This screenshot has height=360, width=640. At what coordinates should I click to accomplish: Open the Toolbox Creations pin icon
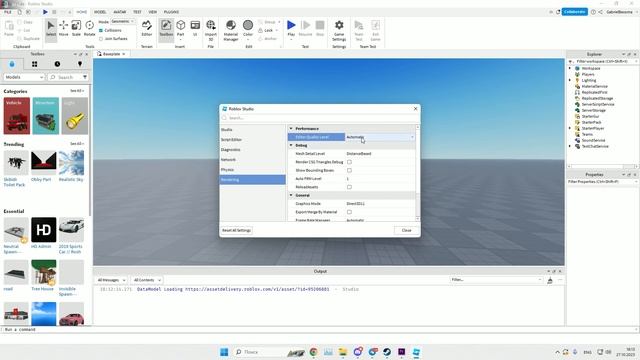(80, 64)
